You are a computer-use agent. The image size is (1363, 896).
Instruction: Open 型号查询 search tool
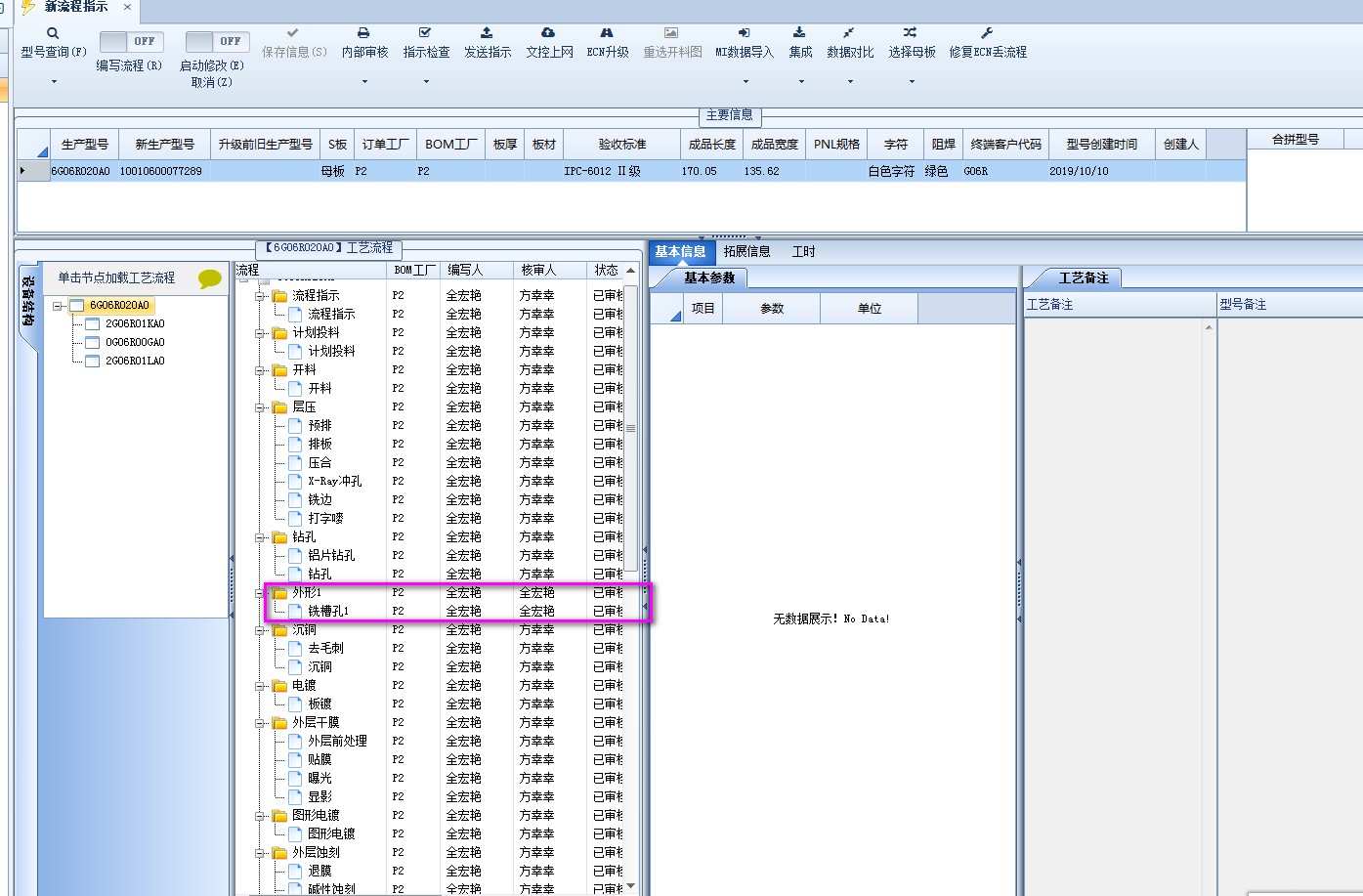(x=53, y=33)
